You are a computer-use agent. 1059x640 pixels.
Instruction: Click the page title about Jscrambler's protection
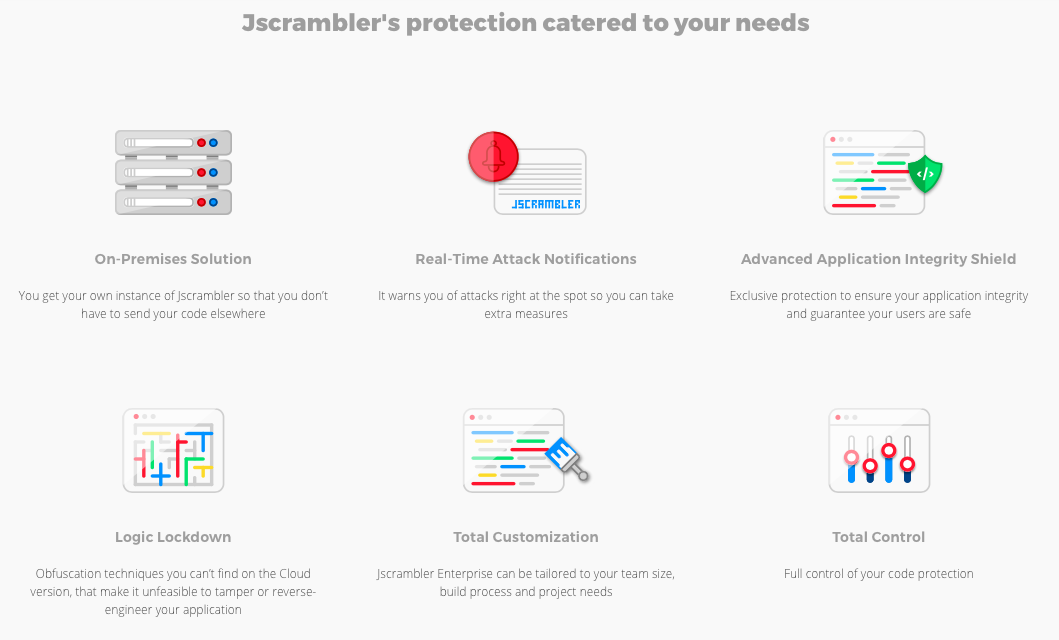point(525,23)
